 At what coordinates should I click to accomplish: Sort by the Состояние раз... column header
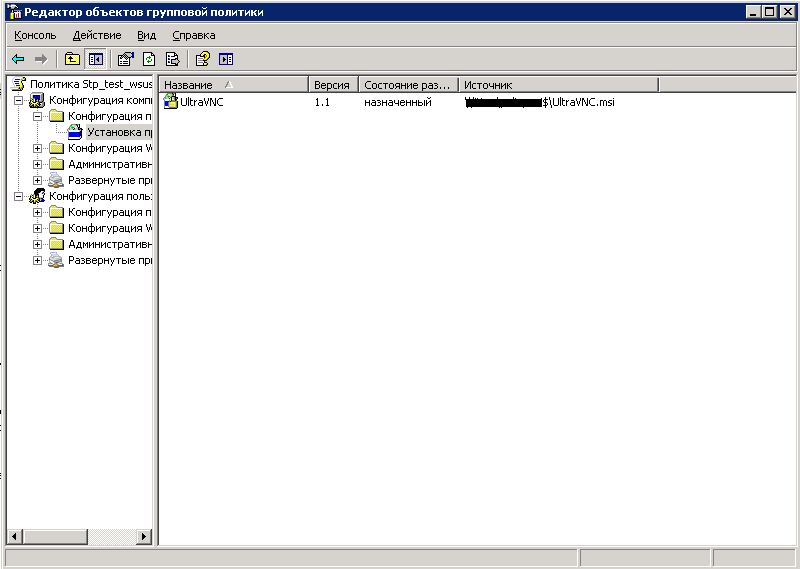[x=409, y=85]
